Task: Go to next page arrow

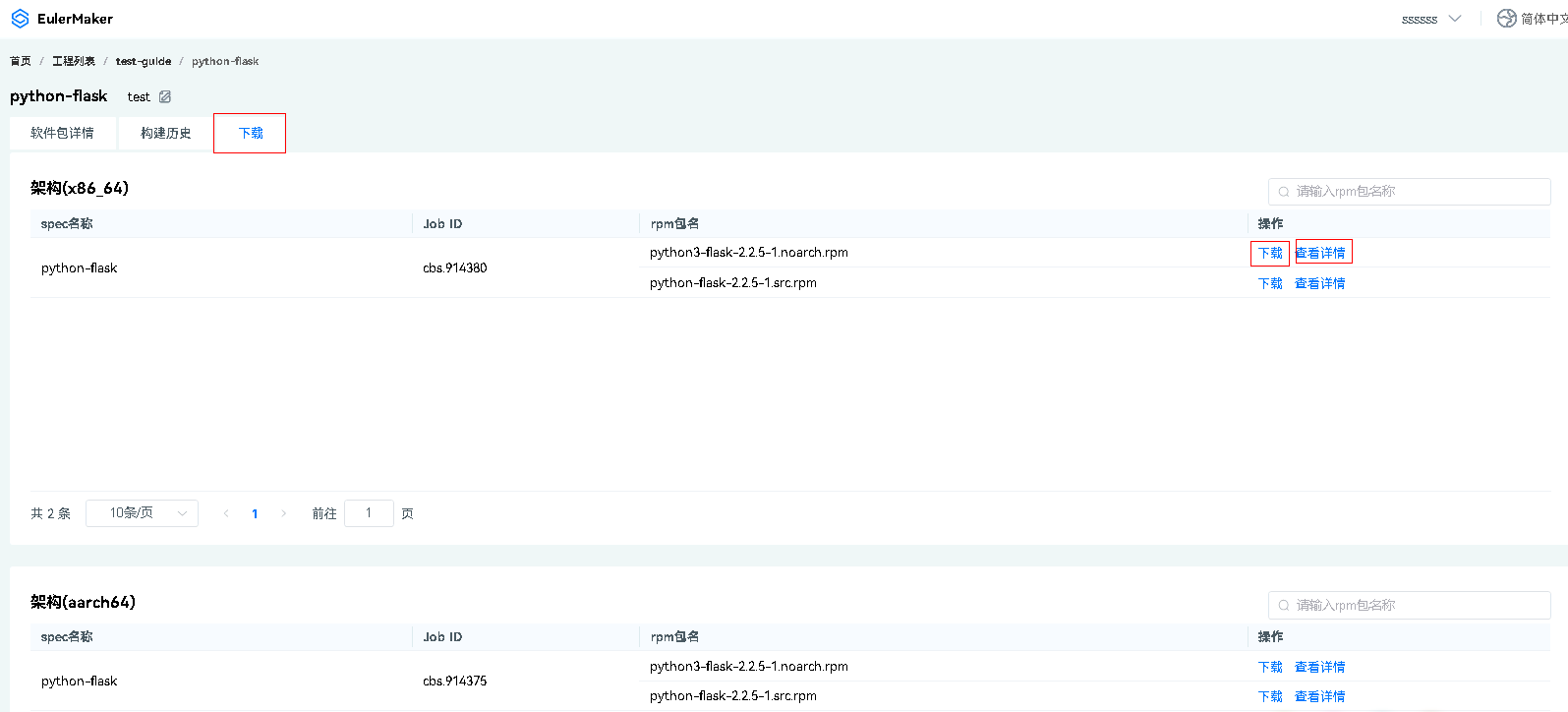Action: pos(284,513)
